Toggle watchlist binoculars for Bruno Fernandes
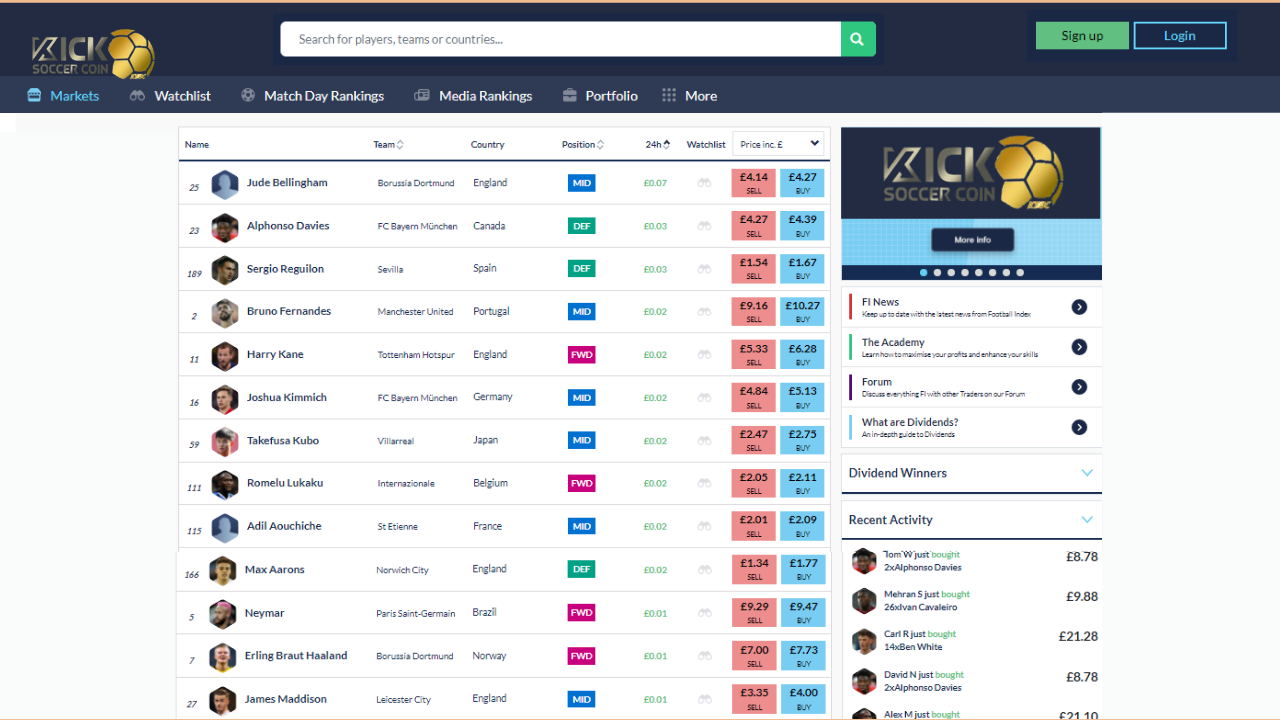Screen dimensions: 1280x720 [x=705, y=312]
